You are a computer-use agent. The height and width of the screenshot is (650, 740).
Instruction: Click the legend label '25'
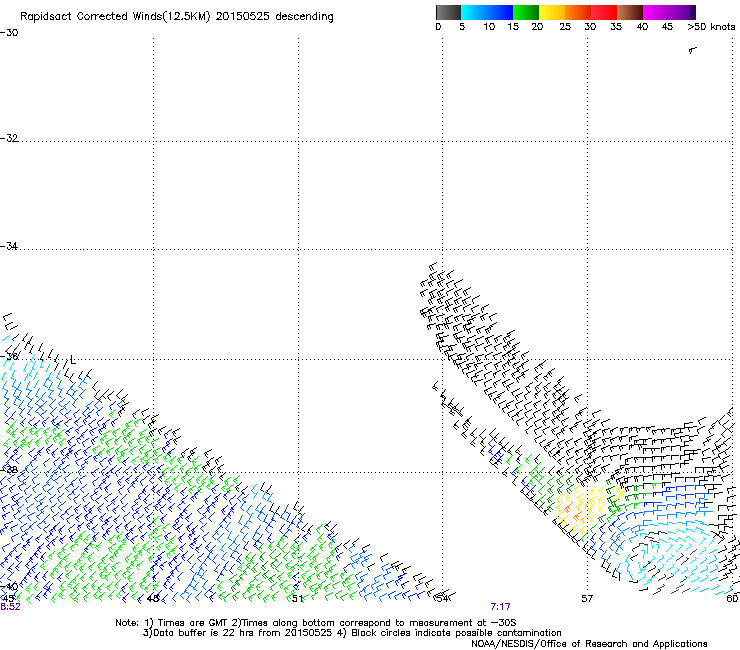click(565, 27)
